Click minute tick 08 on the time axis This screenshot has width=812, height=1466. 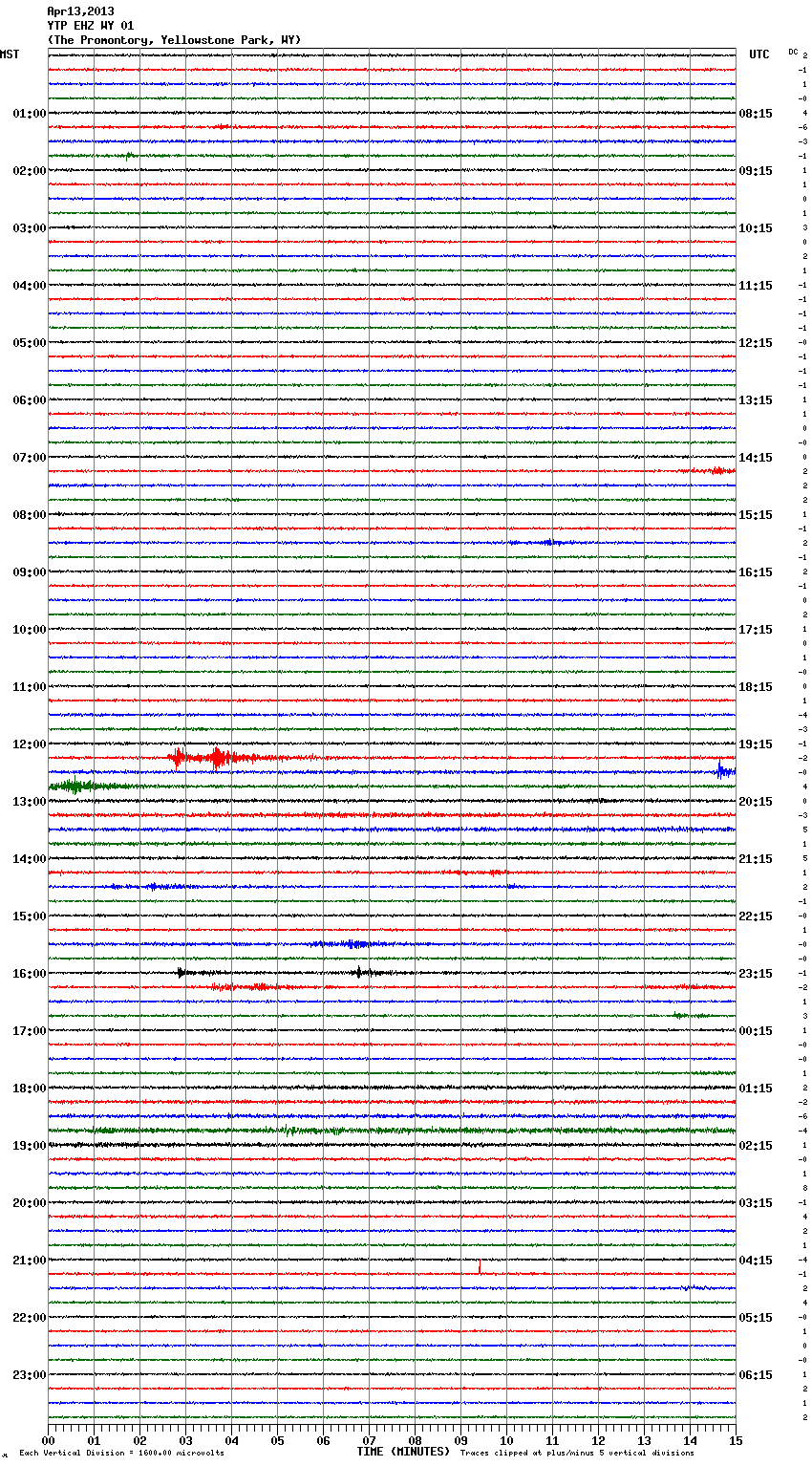click(x=415, y=1440)
